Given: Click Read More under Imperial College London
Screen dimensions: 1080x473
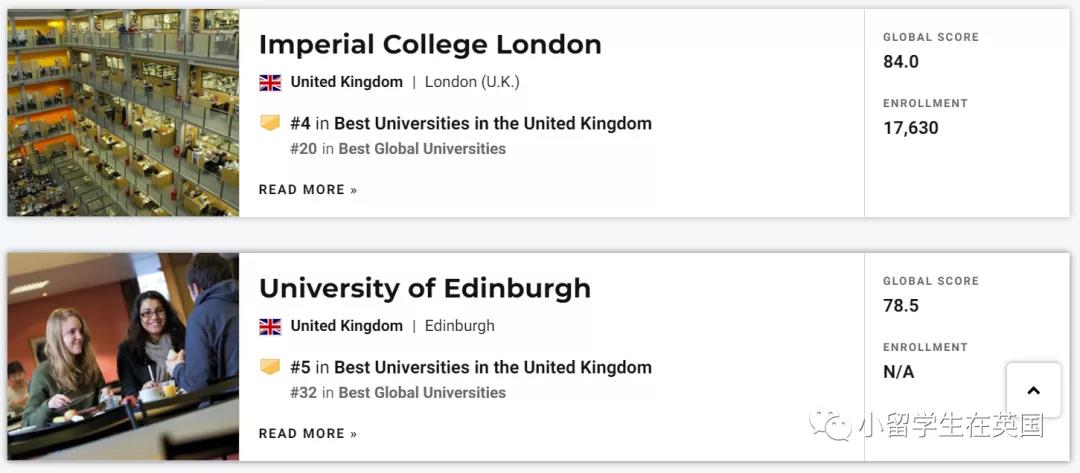Looking at the screenshot, I should (308, 190).
